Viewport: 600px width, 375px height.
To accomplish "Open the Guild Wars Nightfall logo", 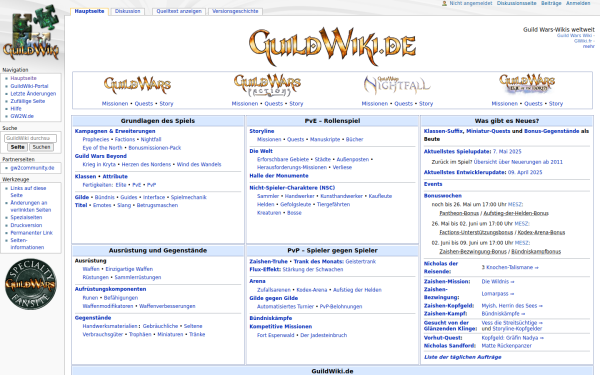I will (x=397, y=85).
